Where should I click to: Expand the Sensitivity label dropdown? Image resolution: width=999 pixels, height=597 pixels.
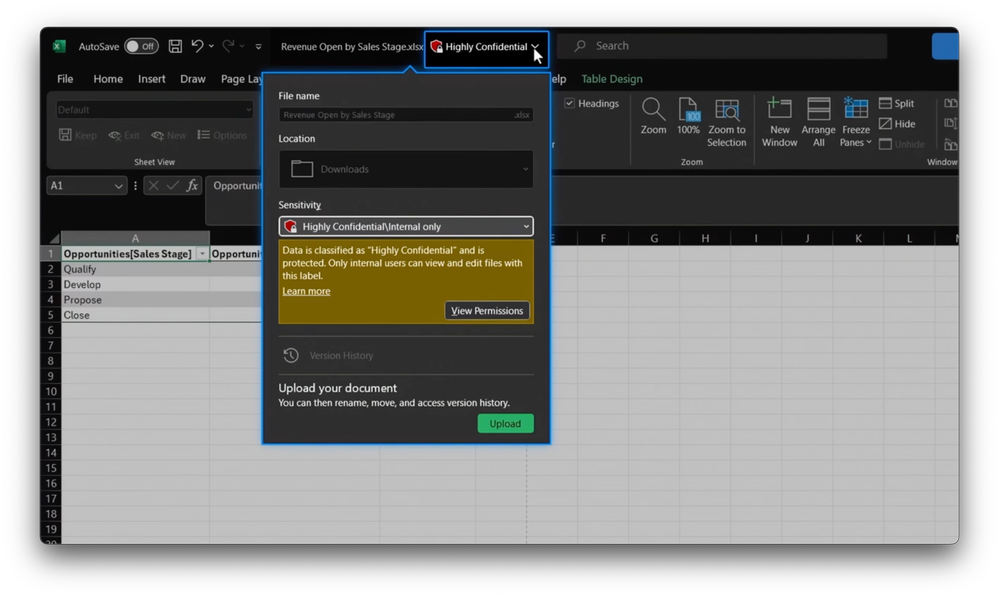point(406,226)
